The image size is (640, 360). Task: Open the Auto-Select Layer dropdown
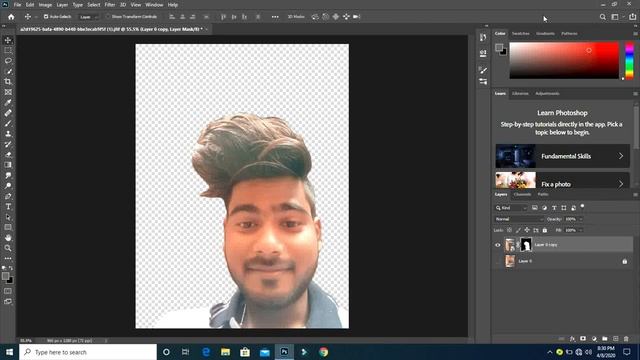(x=89, y=17)
